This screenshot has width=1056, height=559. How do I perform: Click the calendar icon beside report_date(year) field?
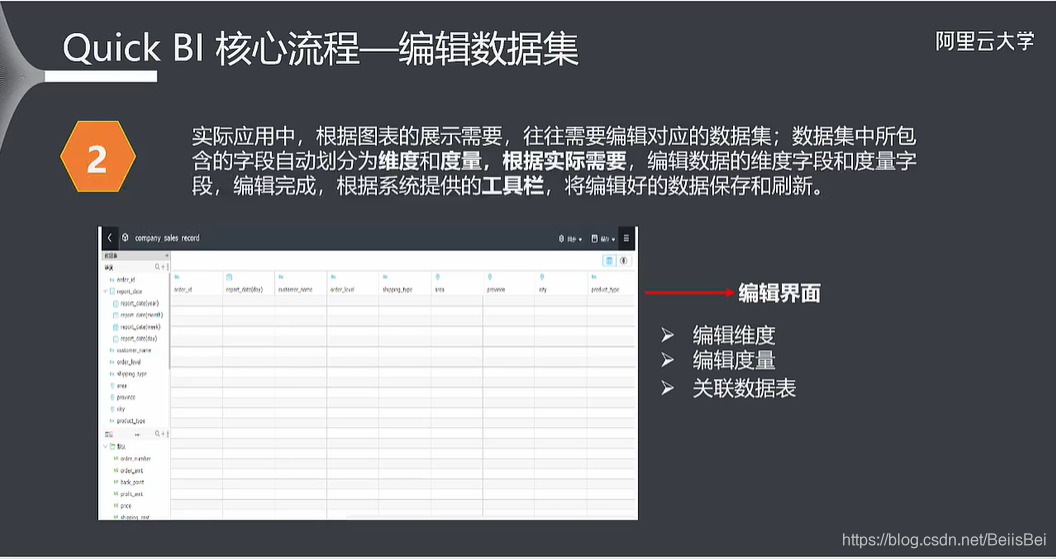(116, 304)
